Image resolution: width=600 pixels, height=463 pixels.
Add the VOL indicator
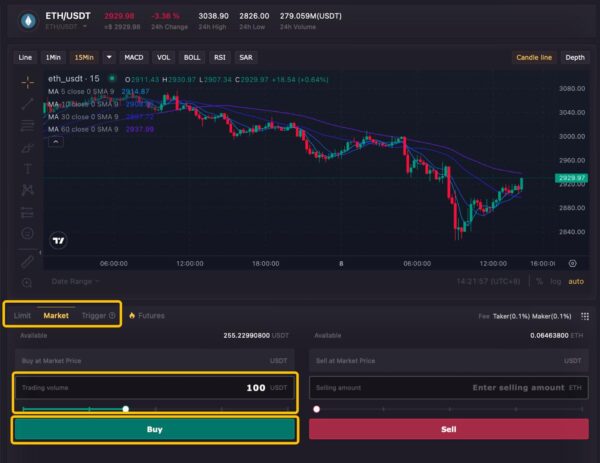(x=163, y=57)
